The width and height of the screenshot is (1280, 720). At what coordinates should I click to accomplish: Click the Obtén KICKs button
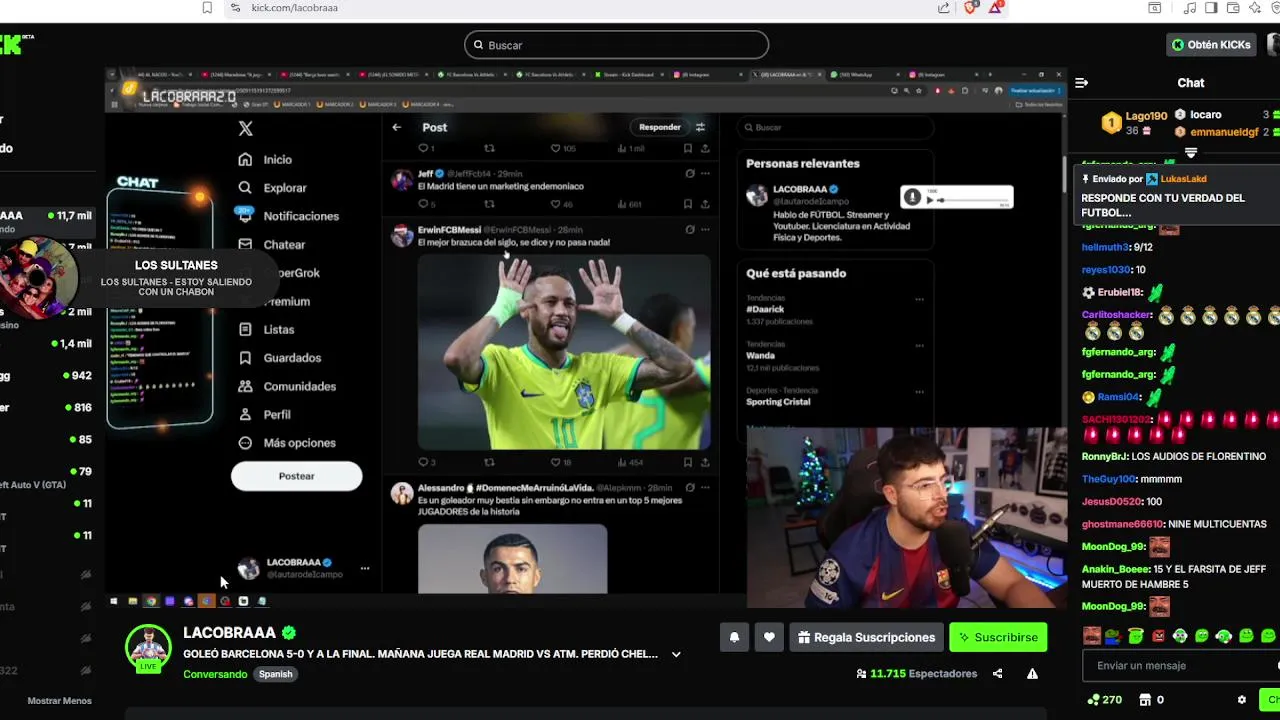pyautogui.click(x=1211, y=45)
